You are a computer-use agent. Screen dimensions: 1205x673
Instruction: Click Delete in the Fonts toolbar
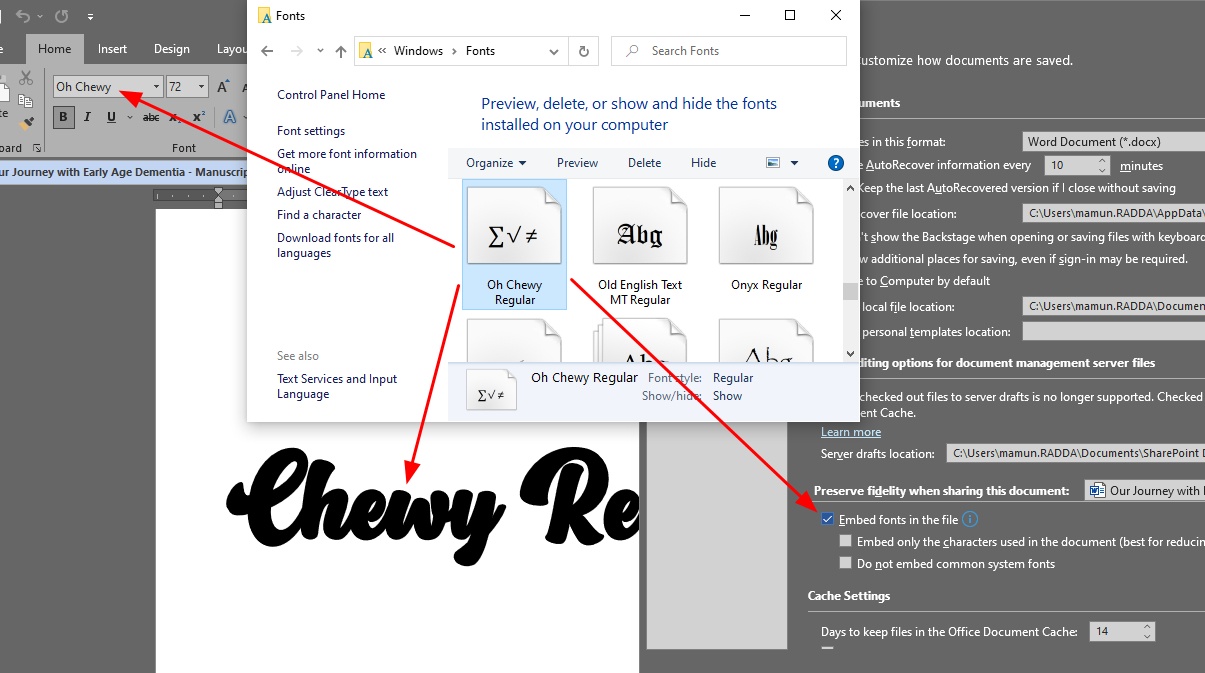click(x=645, y=163)
